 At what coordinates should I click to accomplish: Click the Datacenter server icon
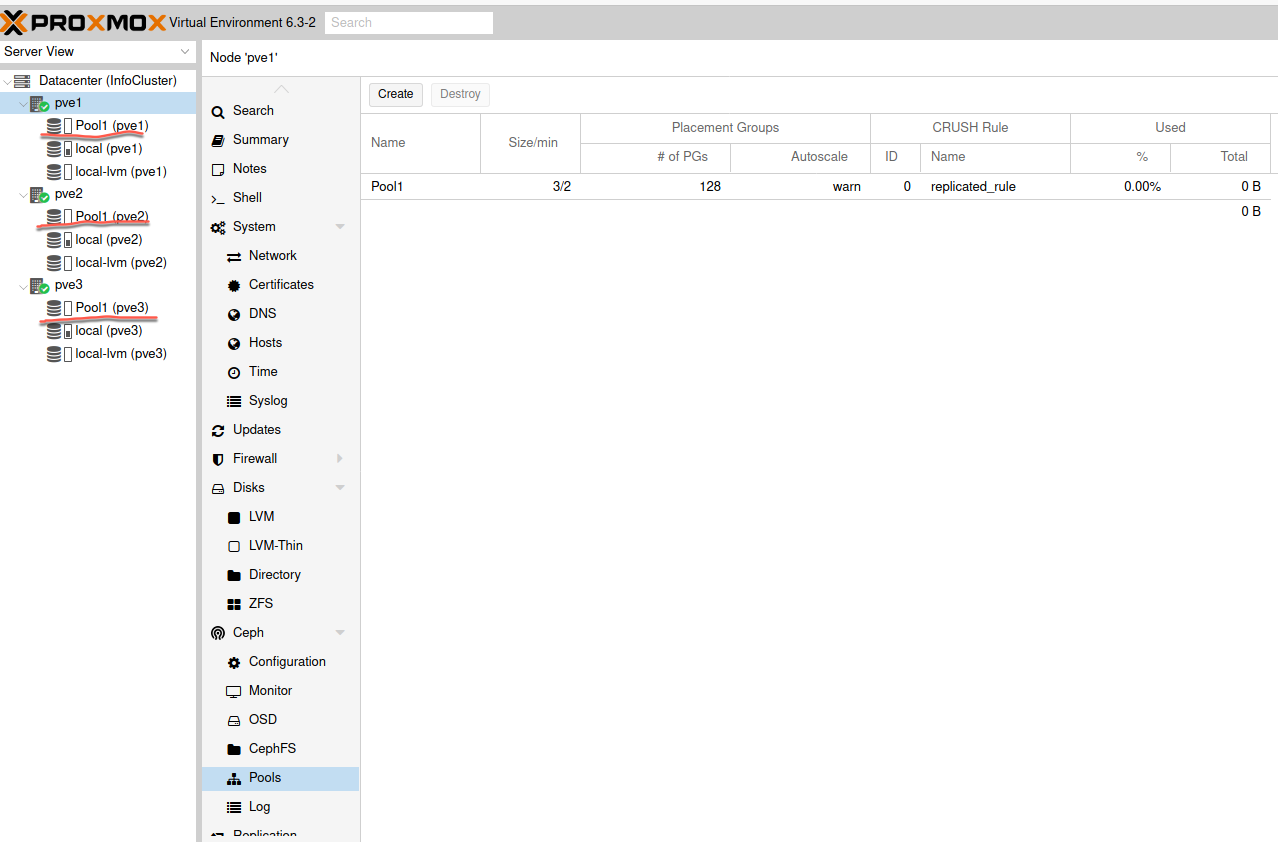(x=22, y=81)
